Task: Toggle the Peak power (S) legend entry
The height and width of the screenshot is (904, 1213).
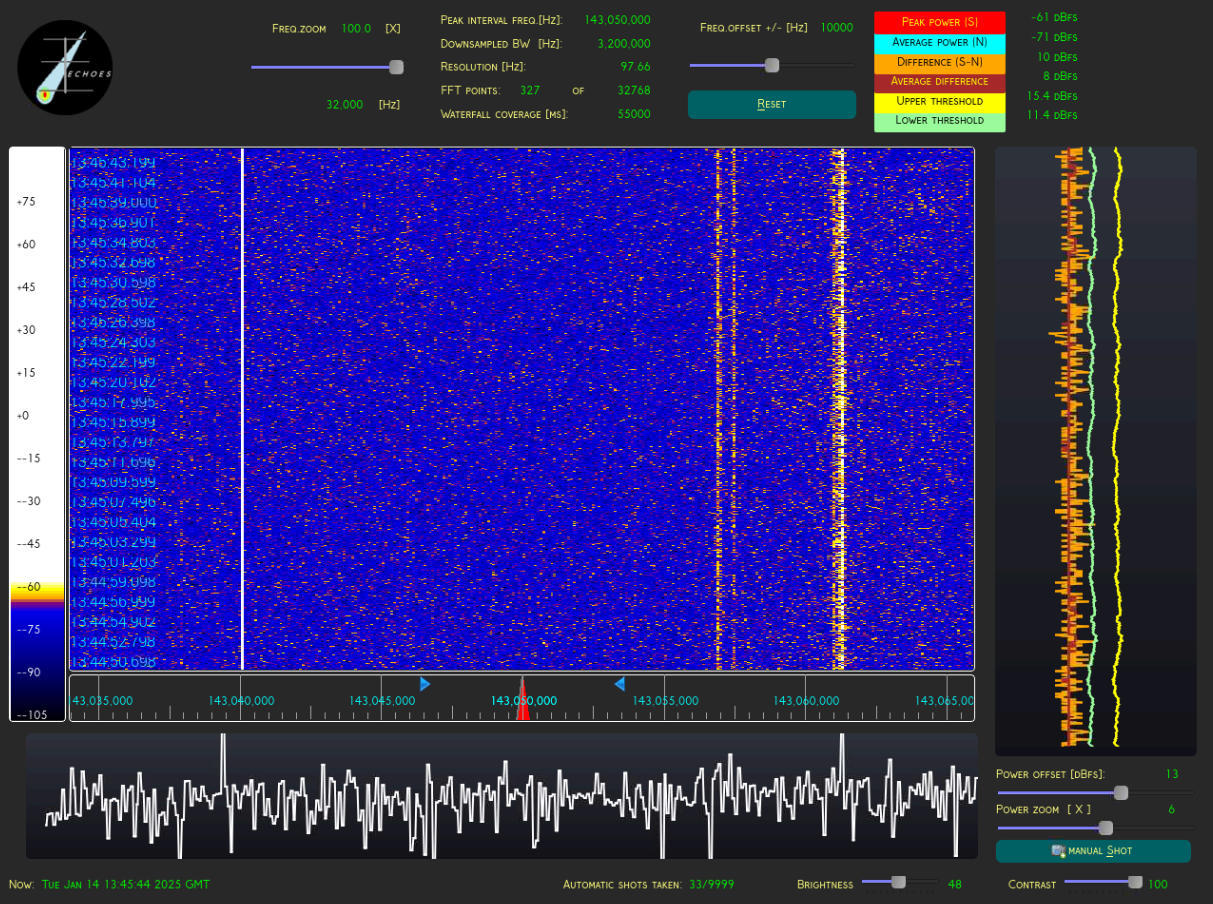Action: click(939, 22)
